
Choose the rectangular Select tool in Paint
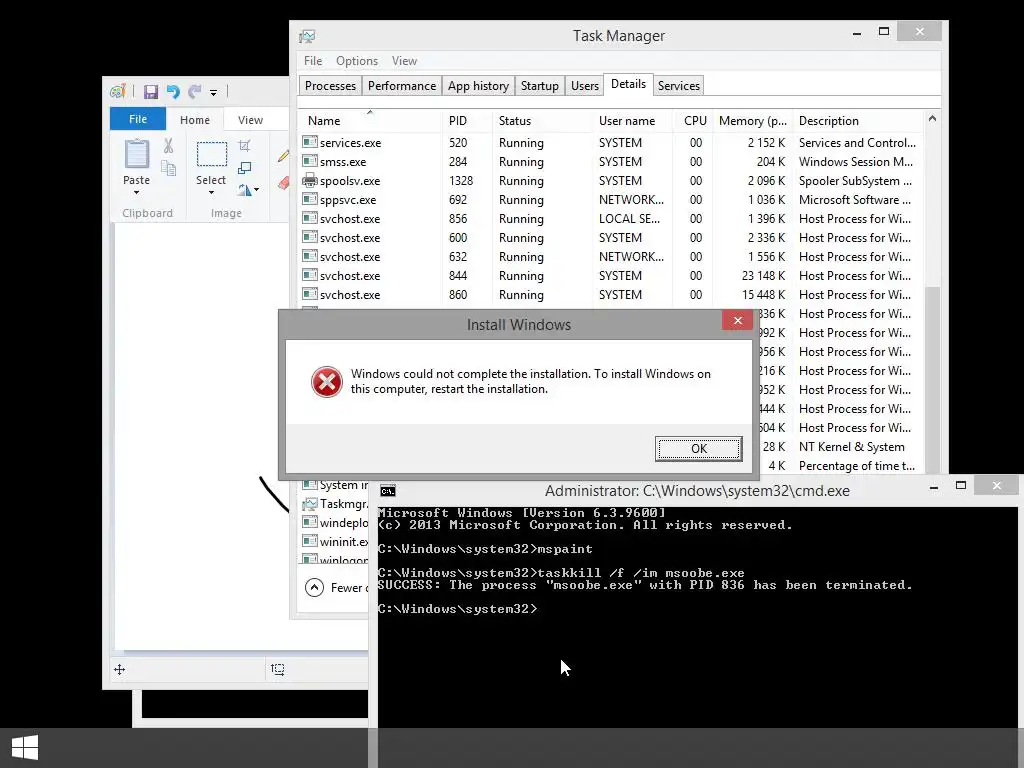[x=212, y=154]
